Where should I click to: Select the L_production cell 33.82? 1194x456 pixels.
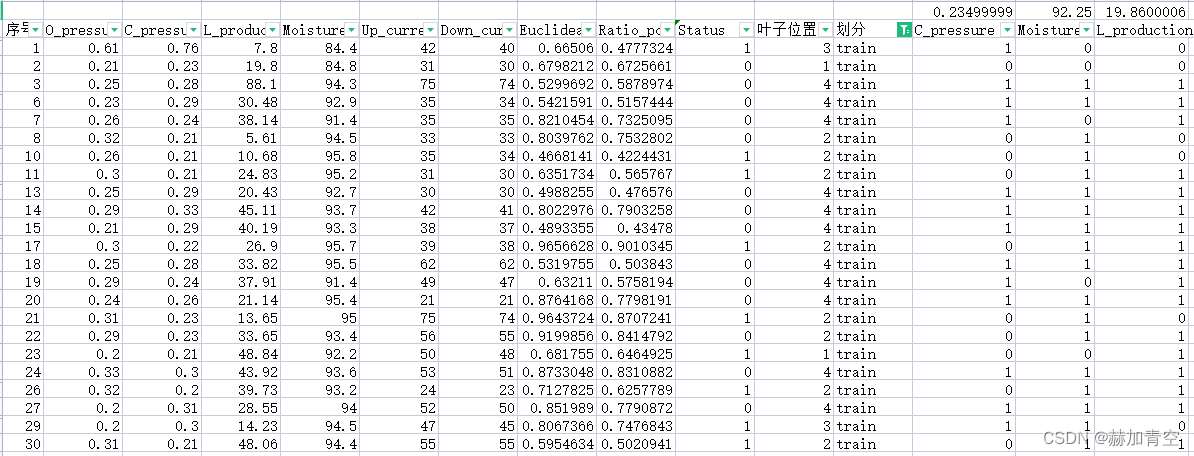click(241, 264)
